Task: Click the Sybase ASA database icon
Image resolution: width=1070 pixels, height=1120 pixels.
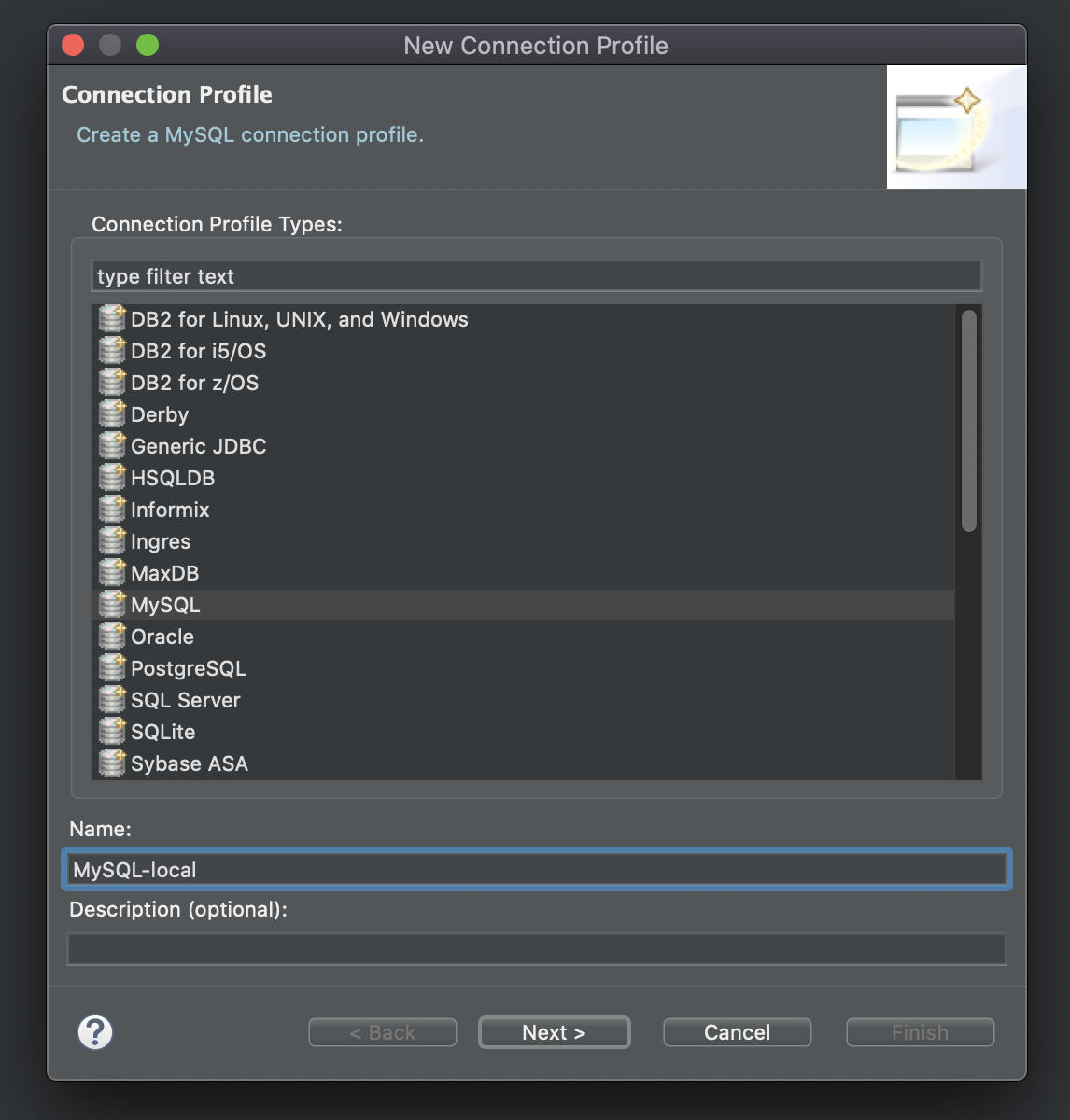Action: [112, 763]
